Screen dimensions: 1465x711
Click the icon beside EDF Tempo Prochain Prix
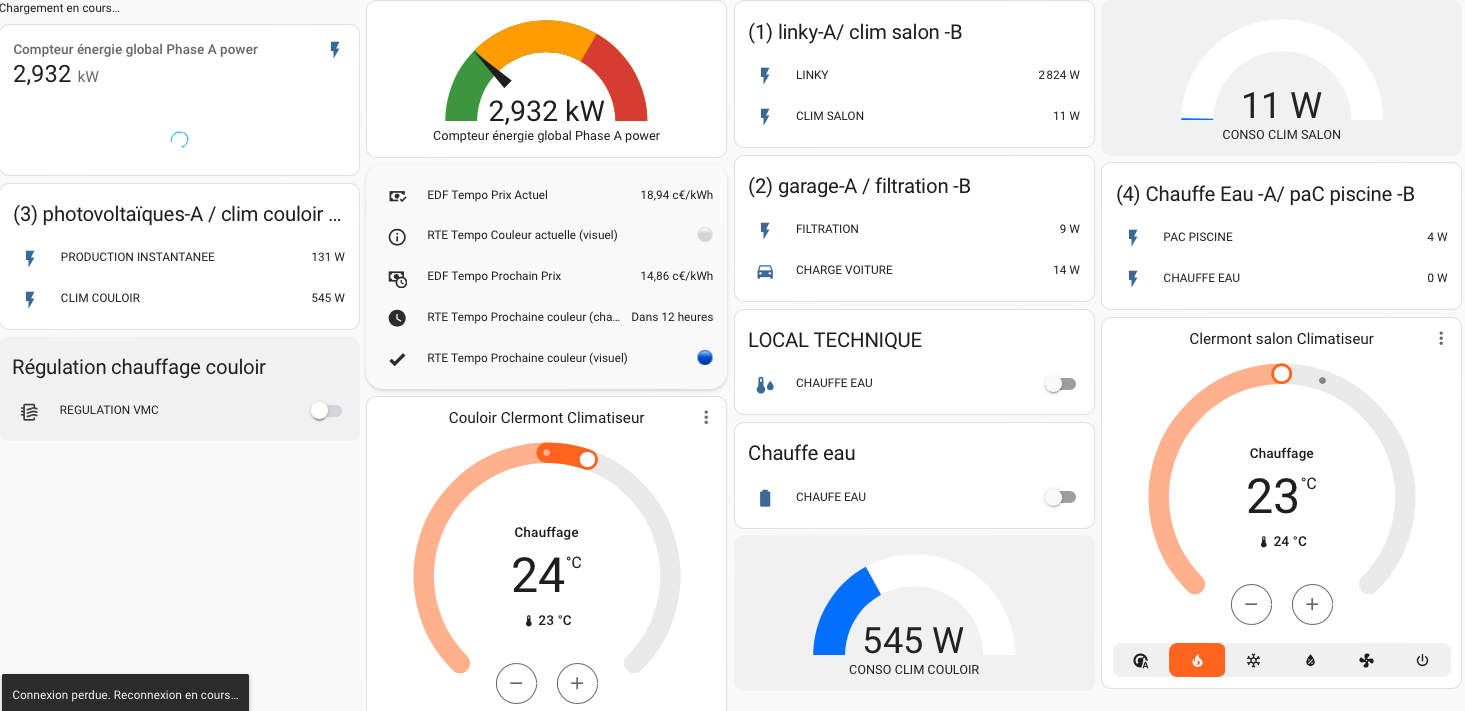click(x=397, y=277)
